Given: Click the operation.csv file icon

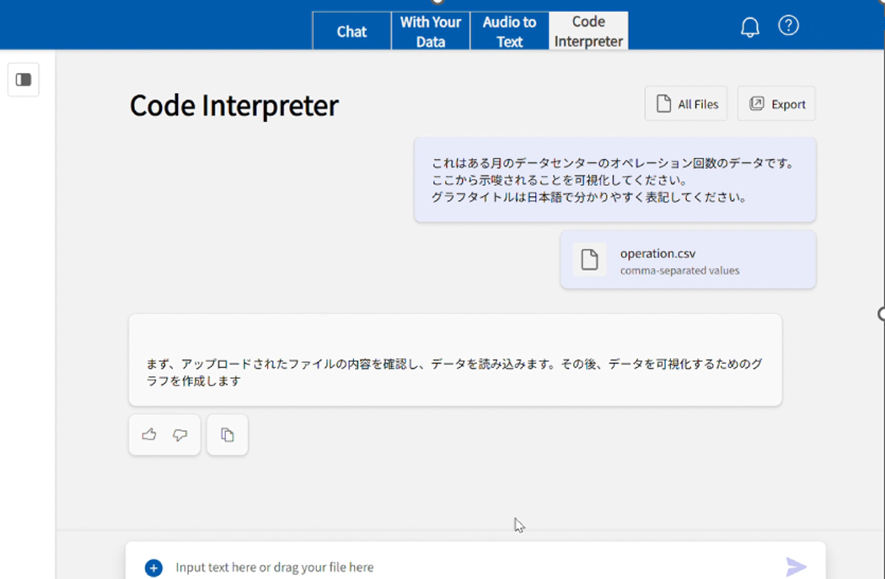Looking at the screenshot, I should point(589,260).
